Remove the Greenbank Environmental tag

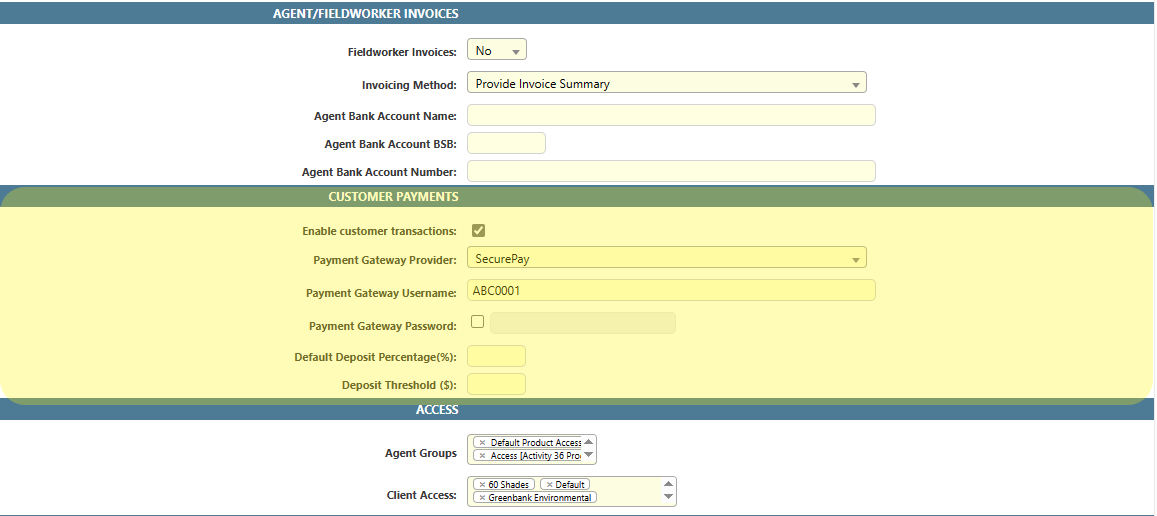482,498
